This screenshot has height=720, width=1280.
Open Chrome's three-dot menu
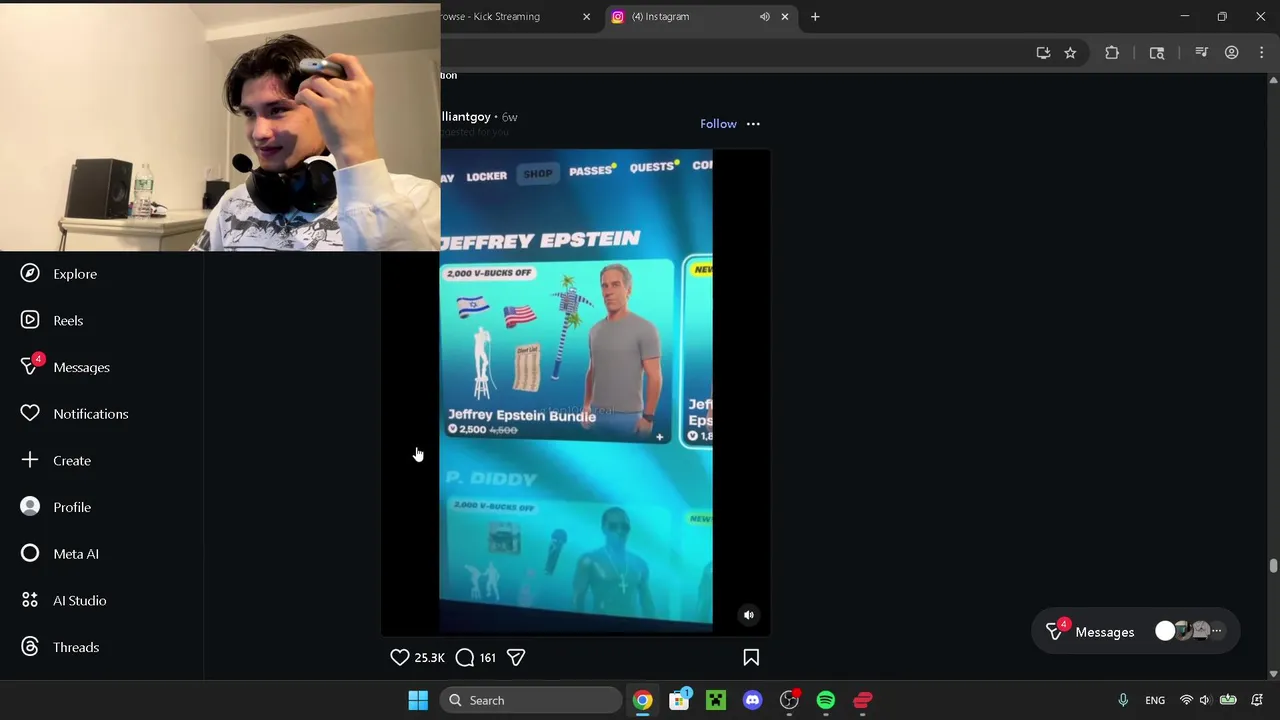(x=1260, y=53)
